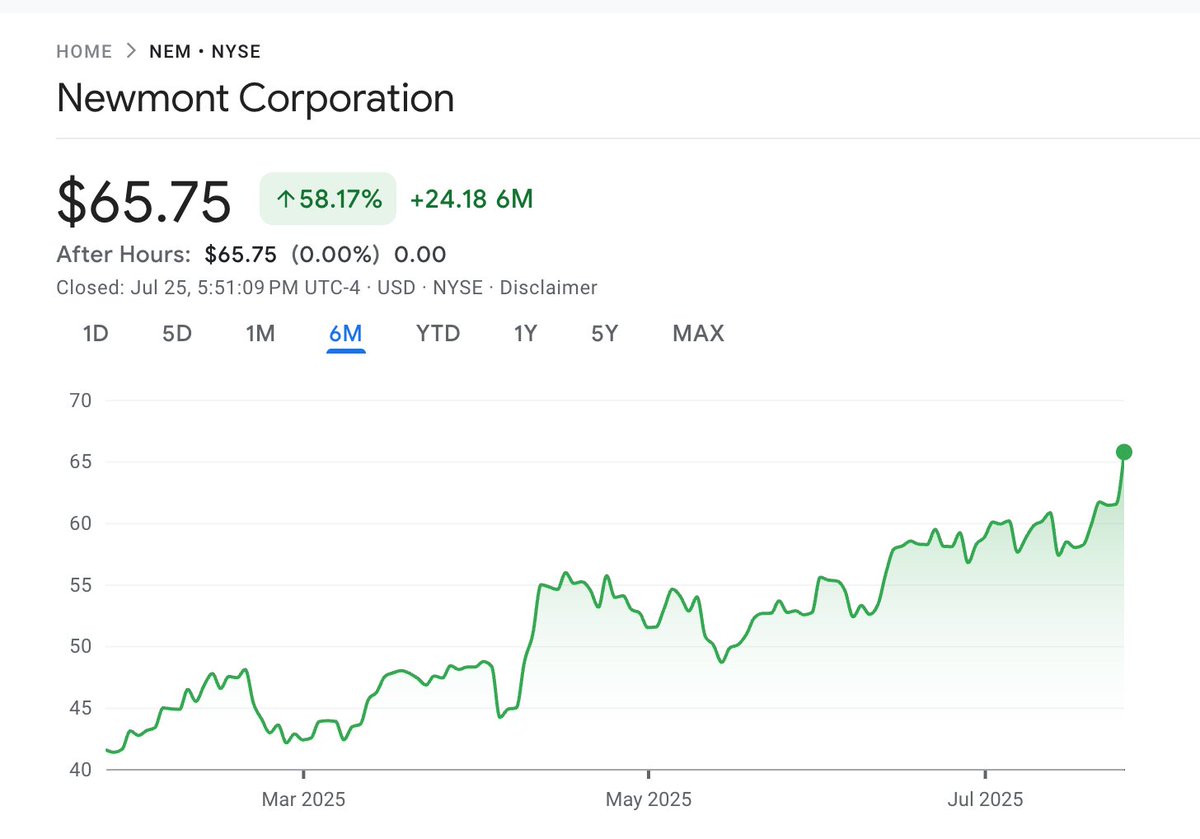
Task: Click the green 58.17% change badge
Action: click(x=328, y=199)
